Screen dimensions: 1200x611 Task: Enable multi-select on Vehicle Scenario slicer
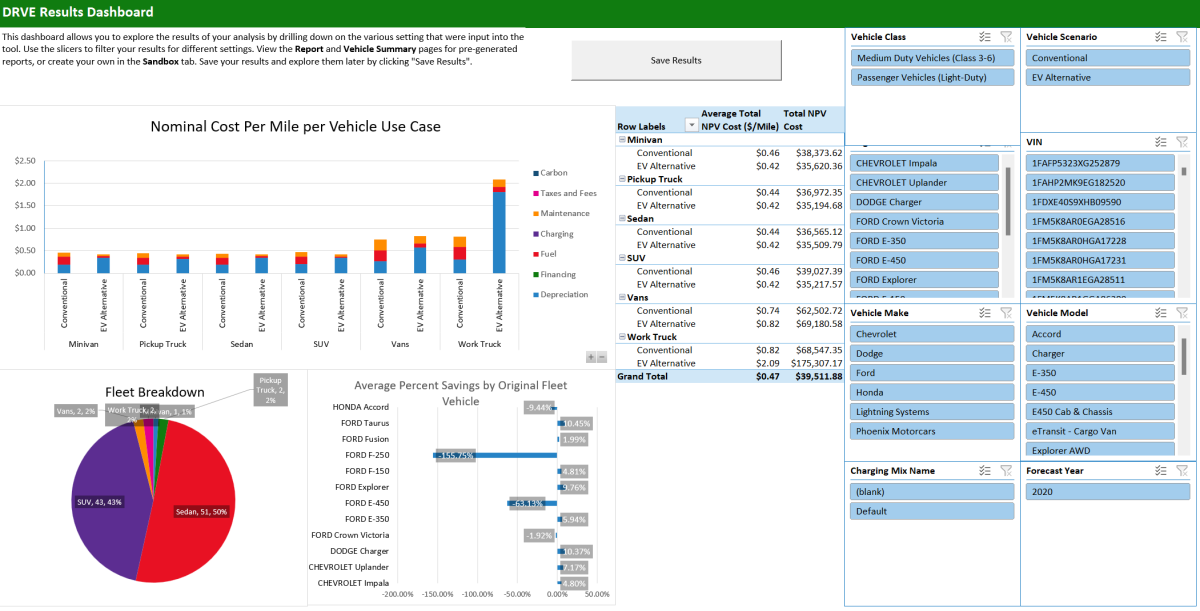(x=1161, y=37)
